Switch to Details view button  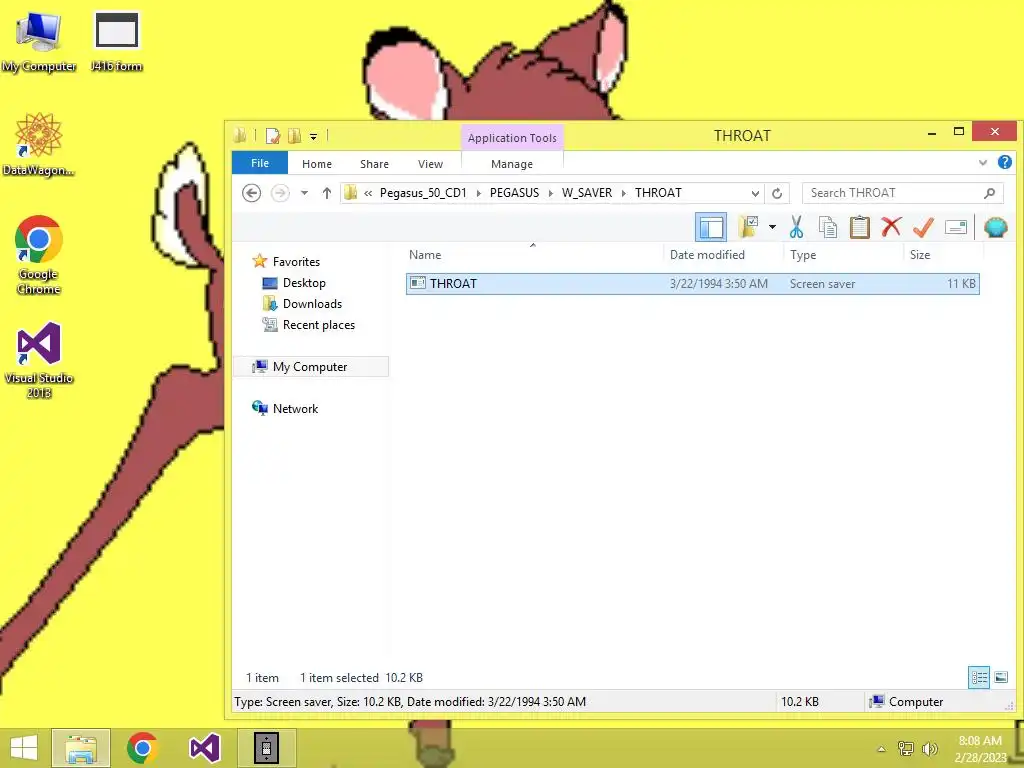(978, 677)
